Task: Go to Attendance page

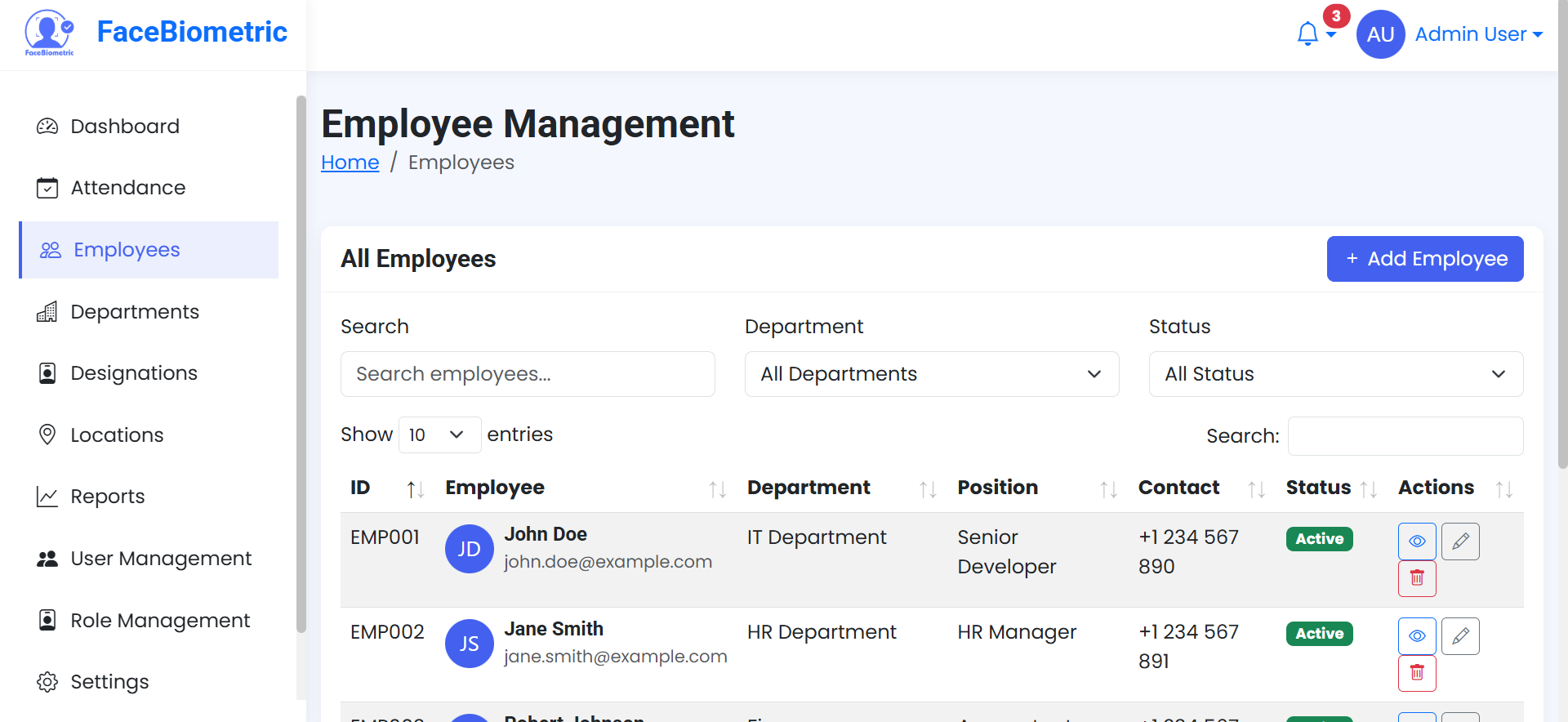Action: pyautogui.click(x=149, y=188)
